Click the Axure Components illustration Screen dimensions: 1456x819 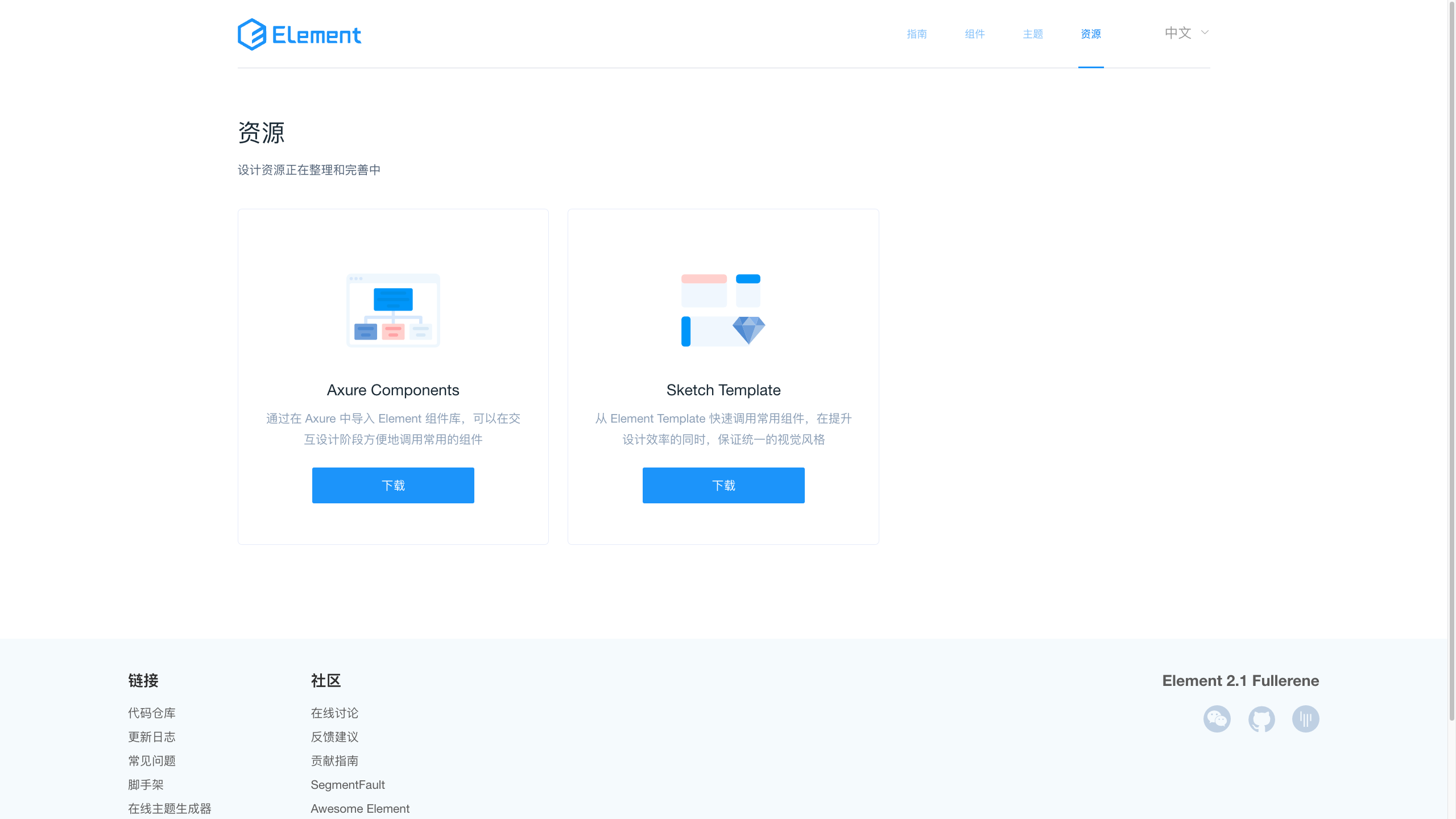pos(393,311)
